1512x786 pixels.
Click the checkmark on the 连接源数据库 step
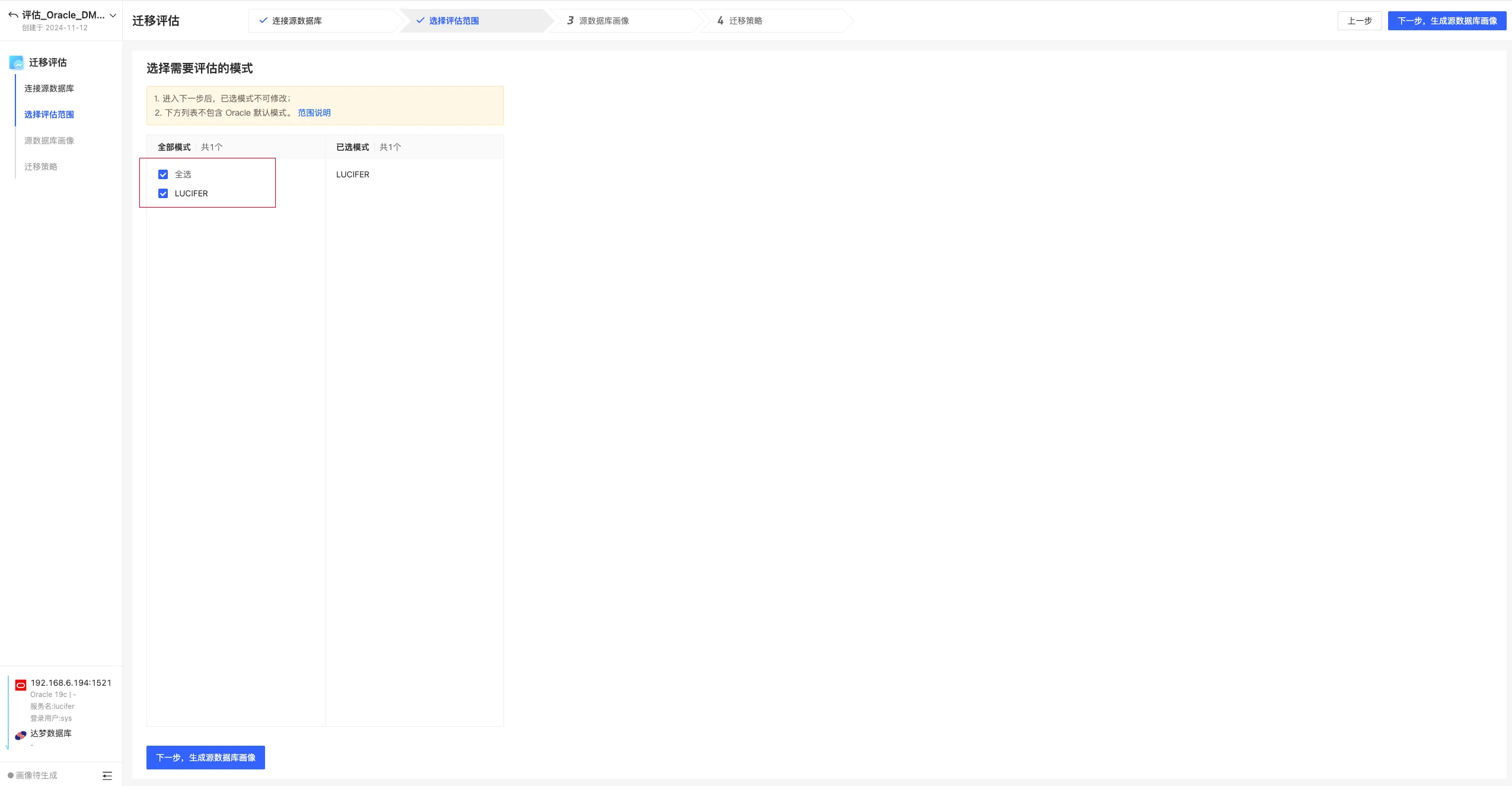tap(263, 21)
